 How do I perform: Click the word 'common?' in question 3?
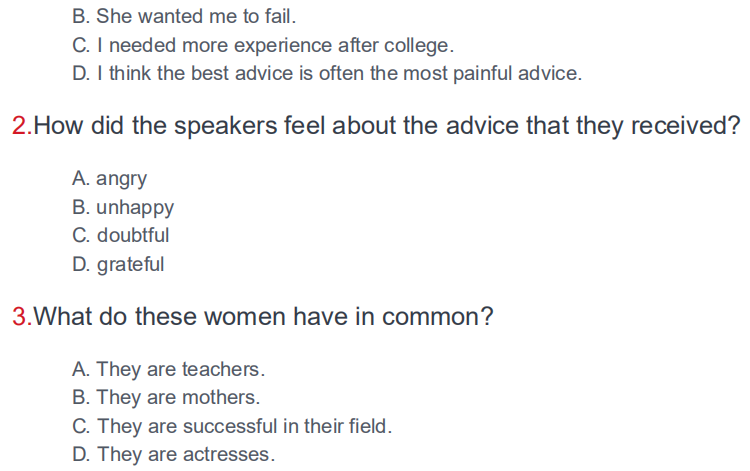point(437,317)
